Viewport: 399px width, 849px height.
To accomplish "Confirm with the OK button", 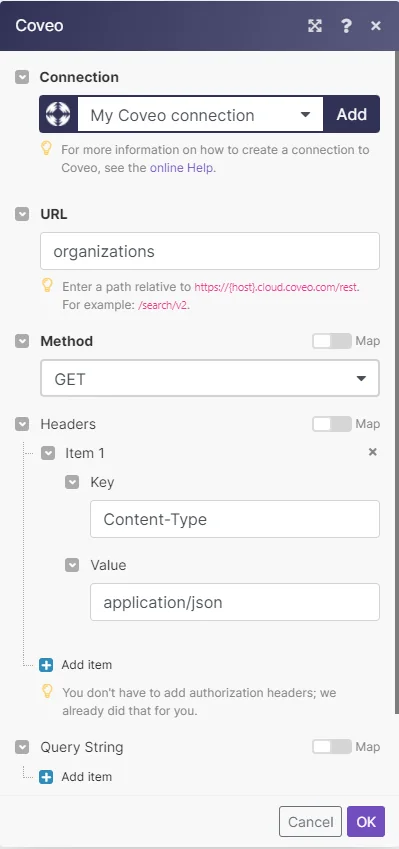I will pos(366,822).
